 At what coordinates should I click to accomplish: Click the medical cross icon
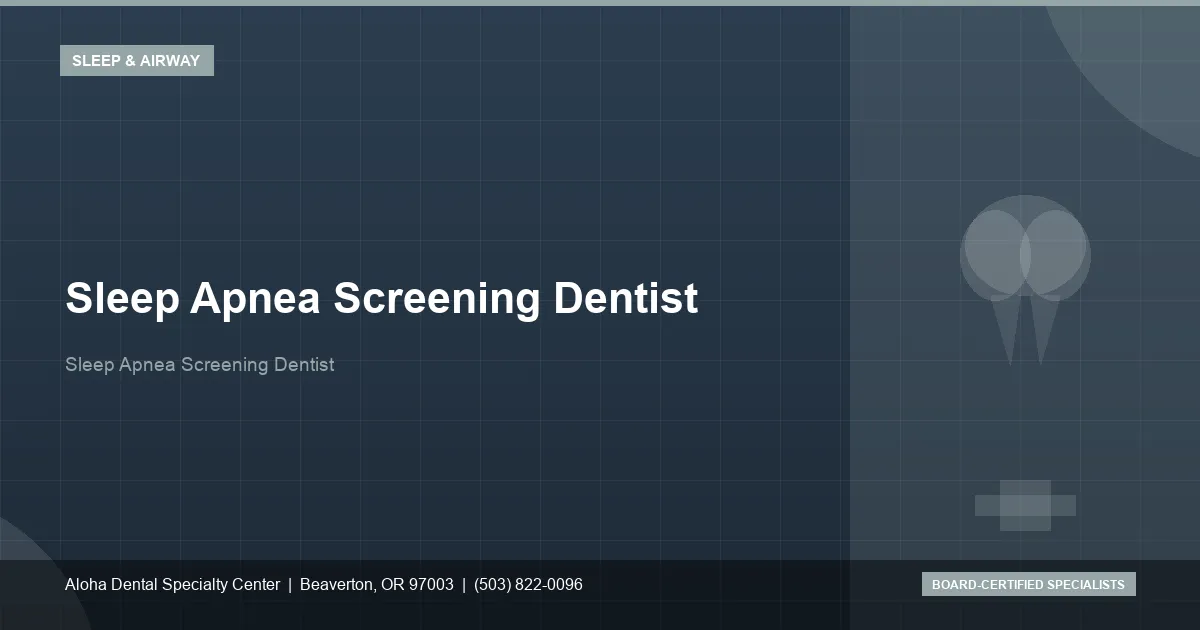click(x=1025, y=505)
